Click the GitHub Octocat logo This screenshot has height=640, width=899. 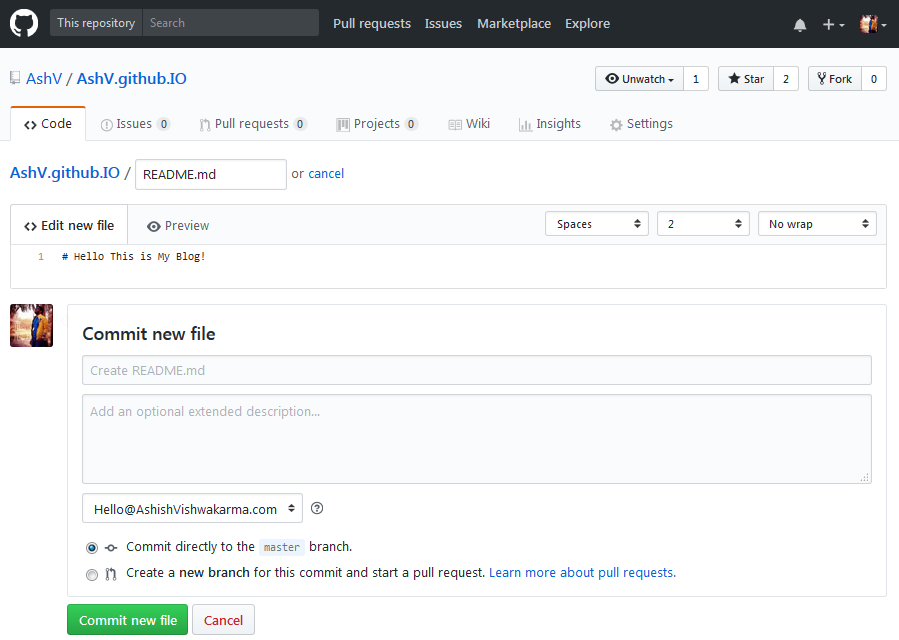[x=24, y=23]
